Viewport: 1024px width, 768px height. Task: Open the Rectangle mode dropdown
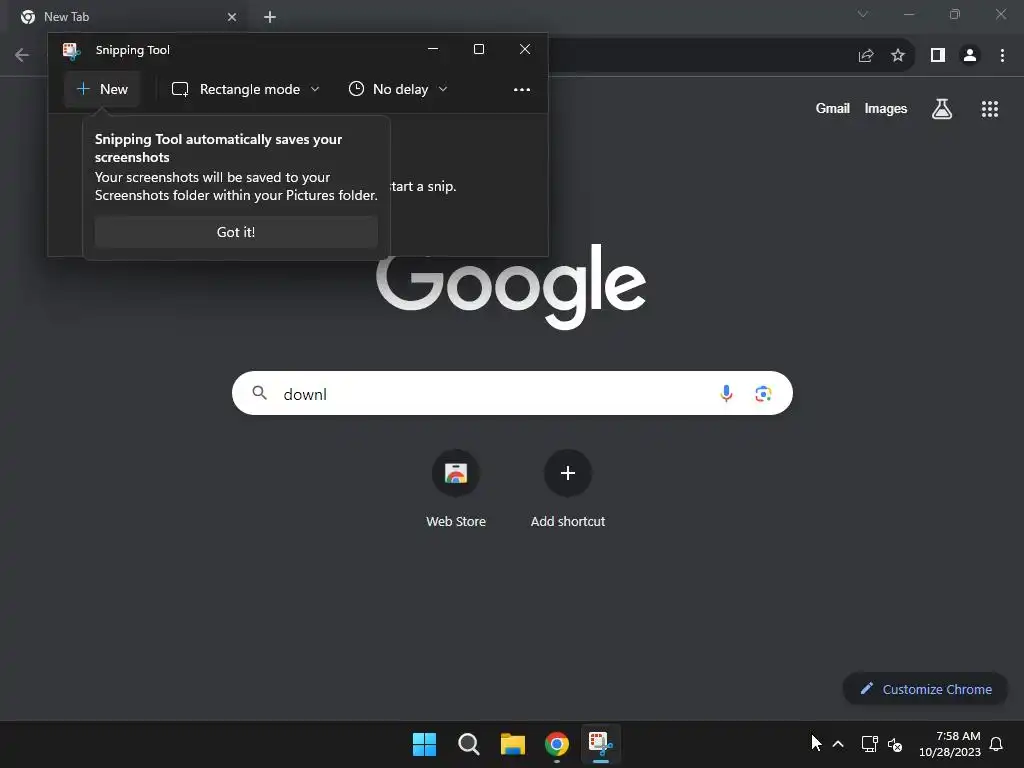246,89
